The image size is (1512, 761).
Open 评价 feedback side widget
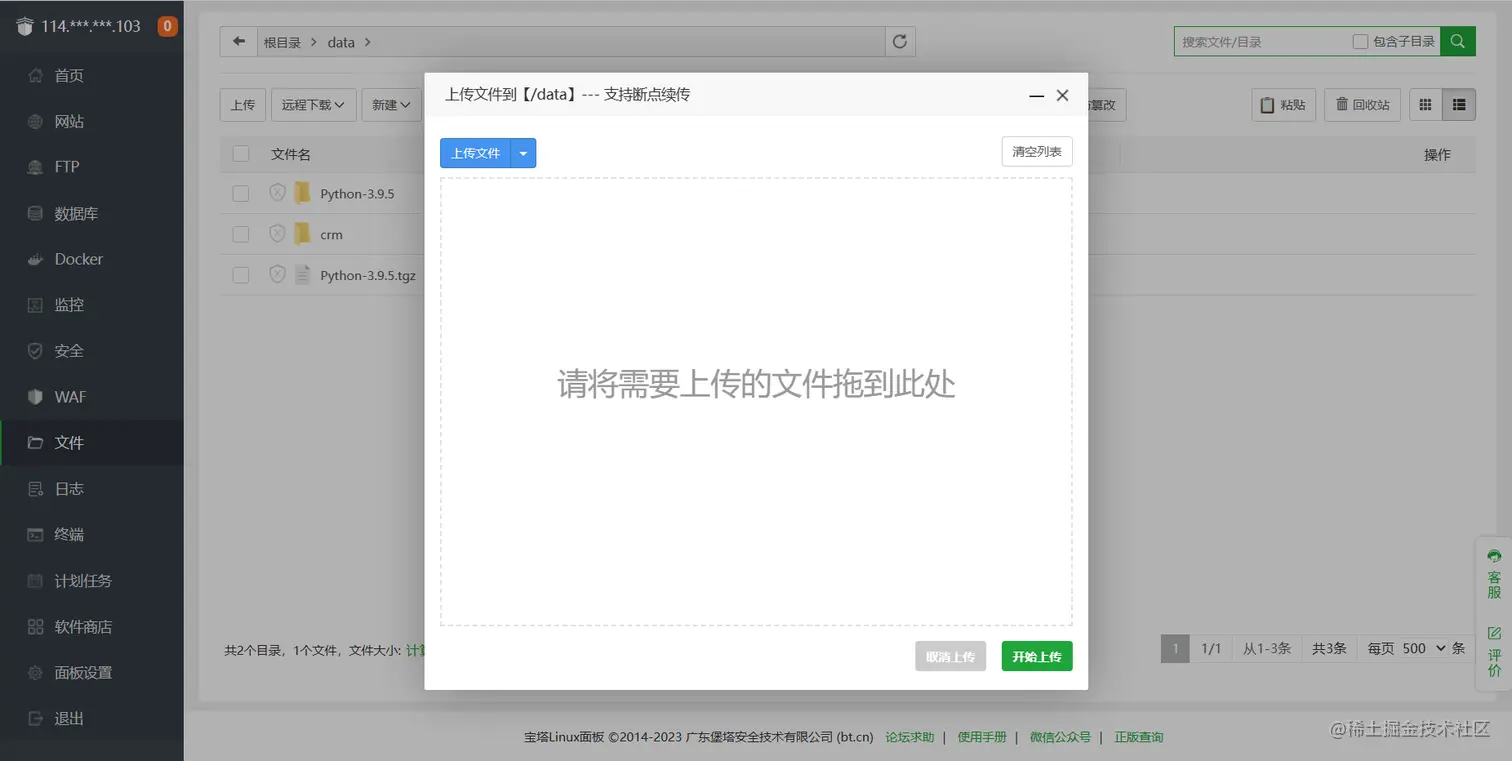pyautogui.click(x=1494, y=652)
